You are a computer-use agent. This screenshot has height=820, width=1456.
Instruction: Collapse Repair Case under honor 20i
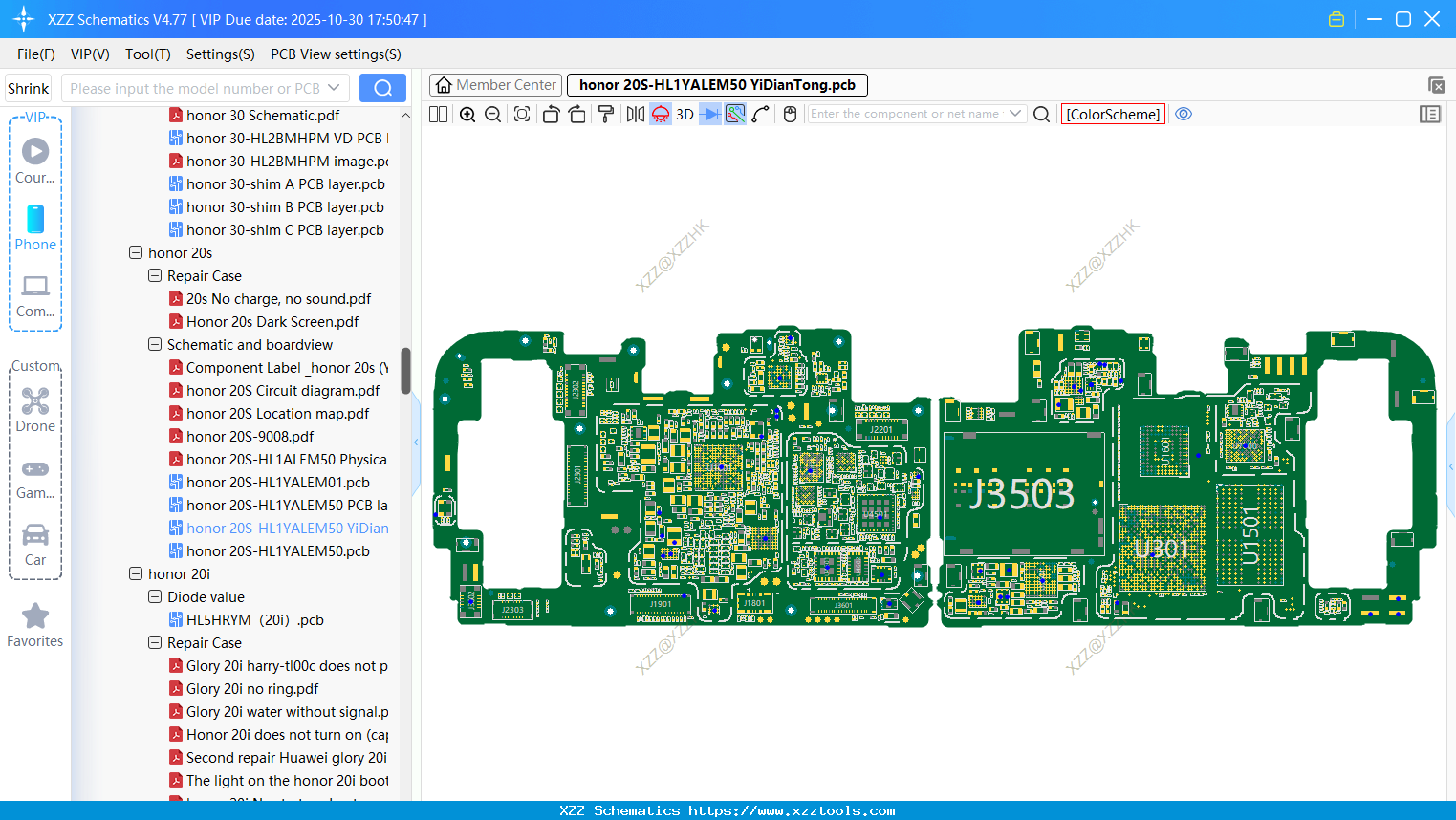coord(155,643)
